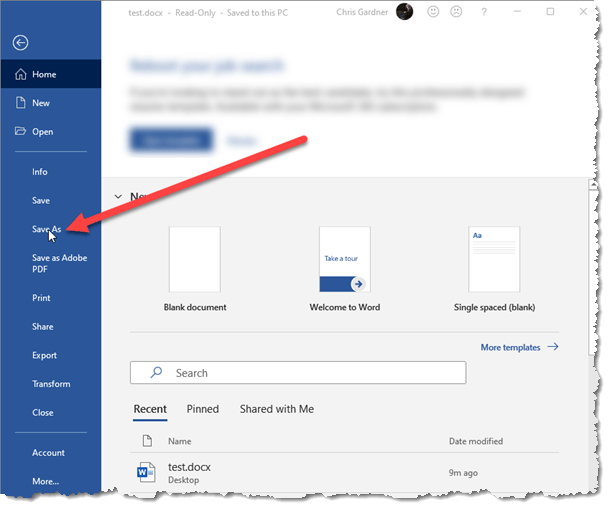Click the back arrow circle icon
Viewport: 609px width, 508px height.
coord(21,42)
